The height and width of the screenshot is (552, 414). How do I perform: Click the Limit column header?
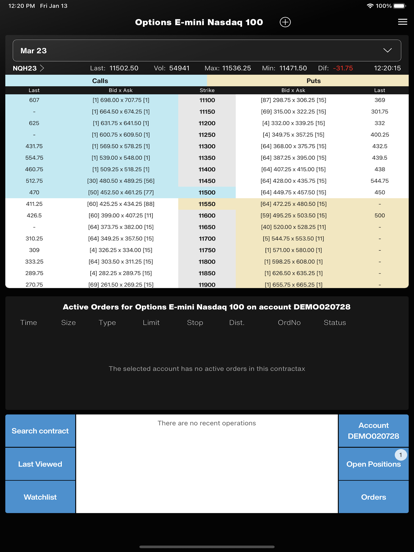tap(151, 322)
